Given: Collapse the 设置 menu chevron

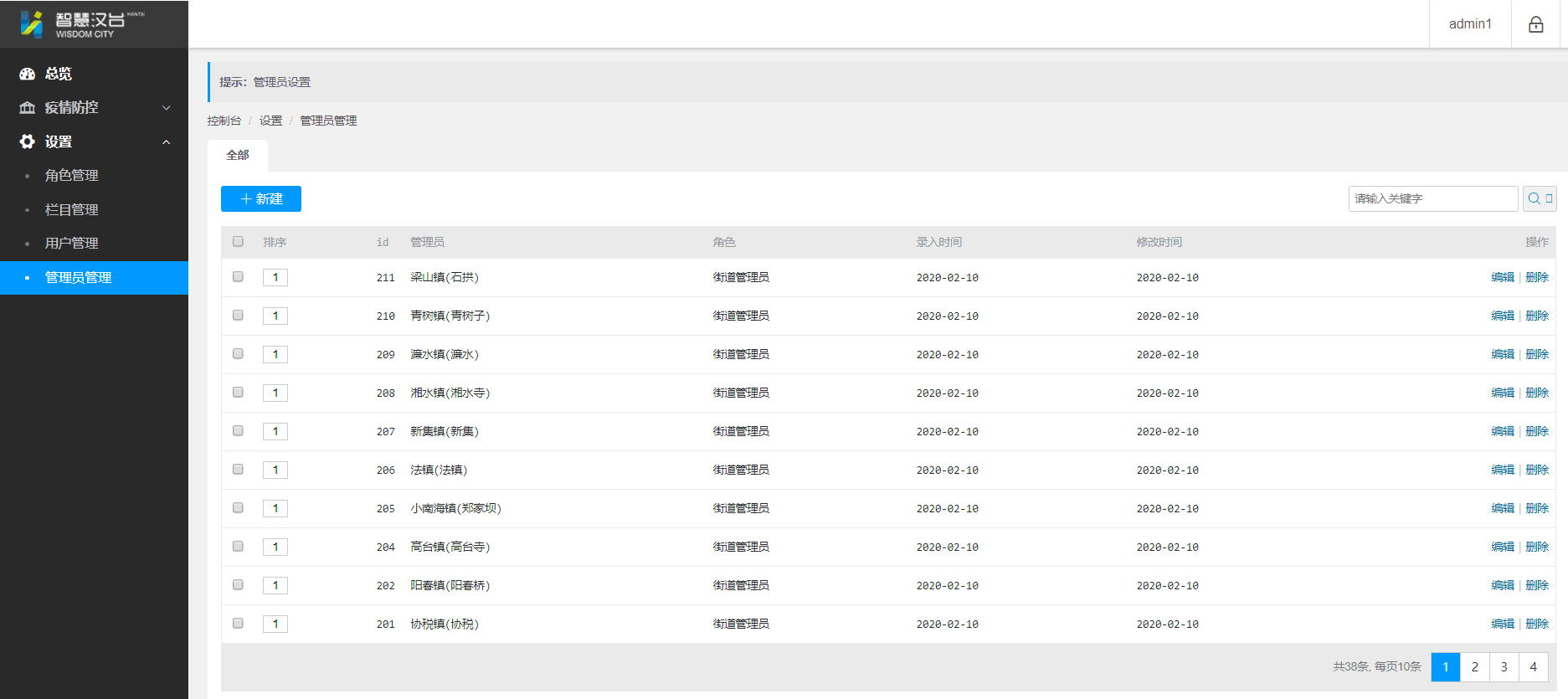Looking at the screenshot, I should click(x=166, y=142).
